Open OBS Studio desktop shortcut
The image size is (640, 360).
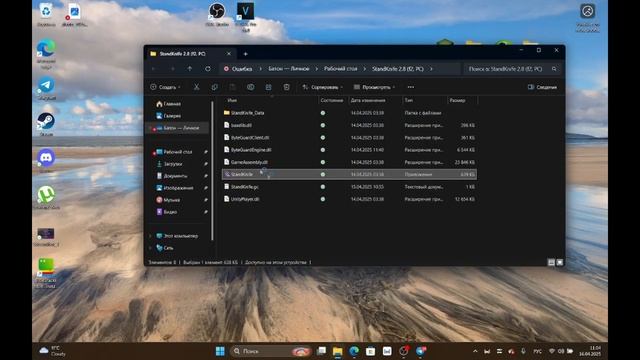[x=217, y=14]
